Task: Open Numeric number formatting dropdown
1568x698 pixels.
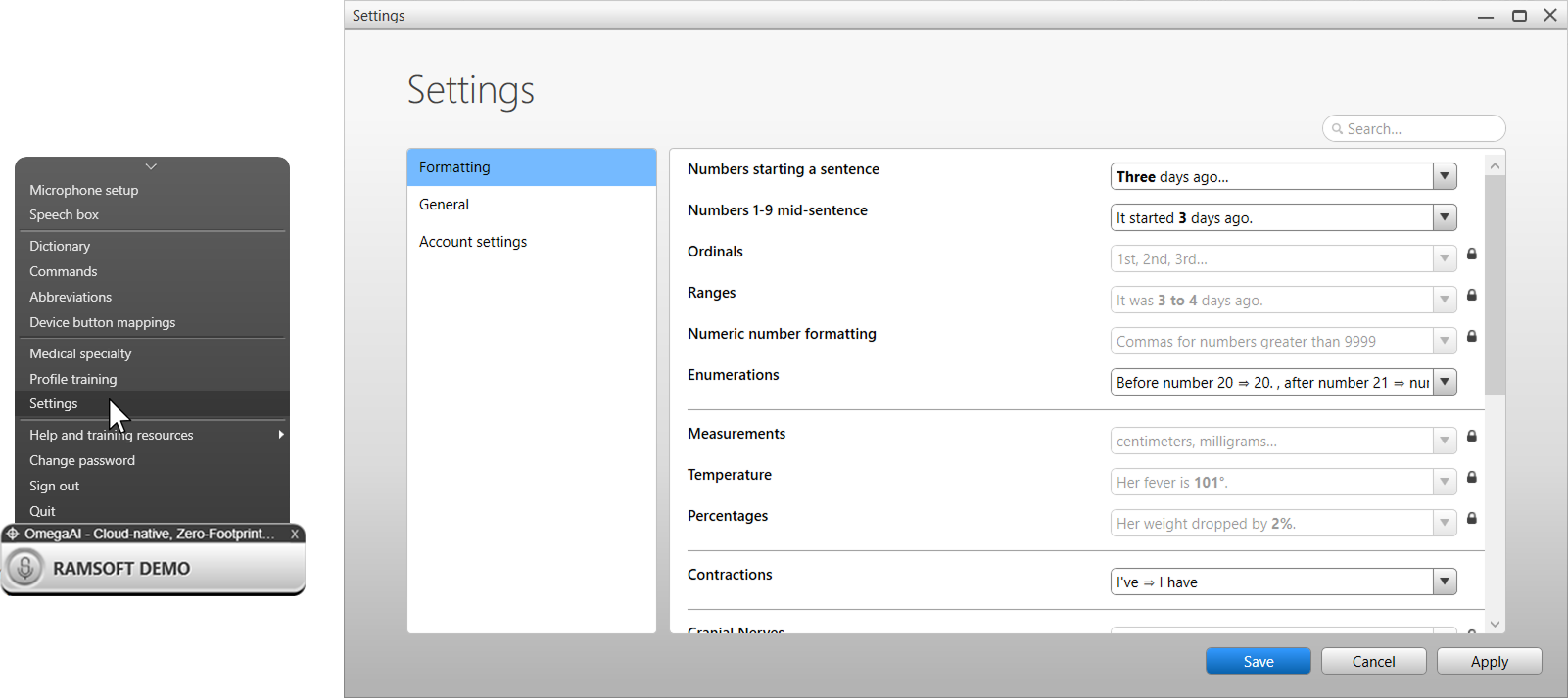Action: click(x=1445, y=341)
